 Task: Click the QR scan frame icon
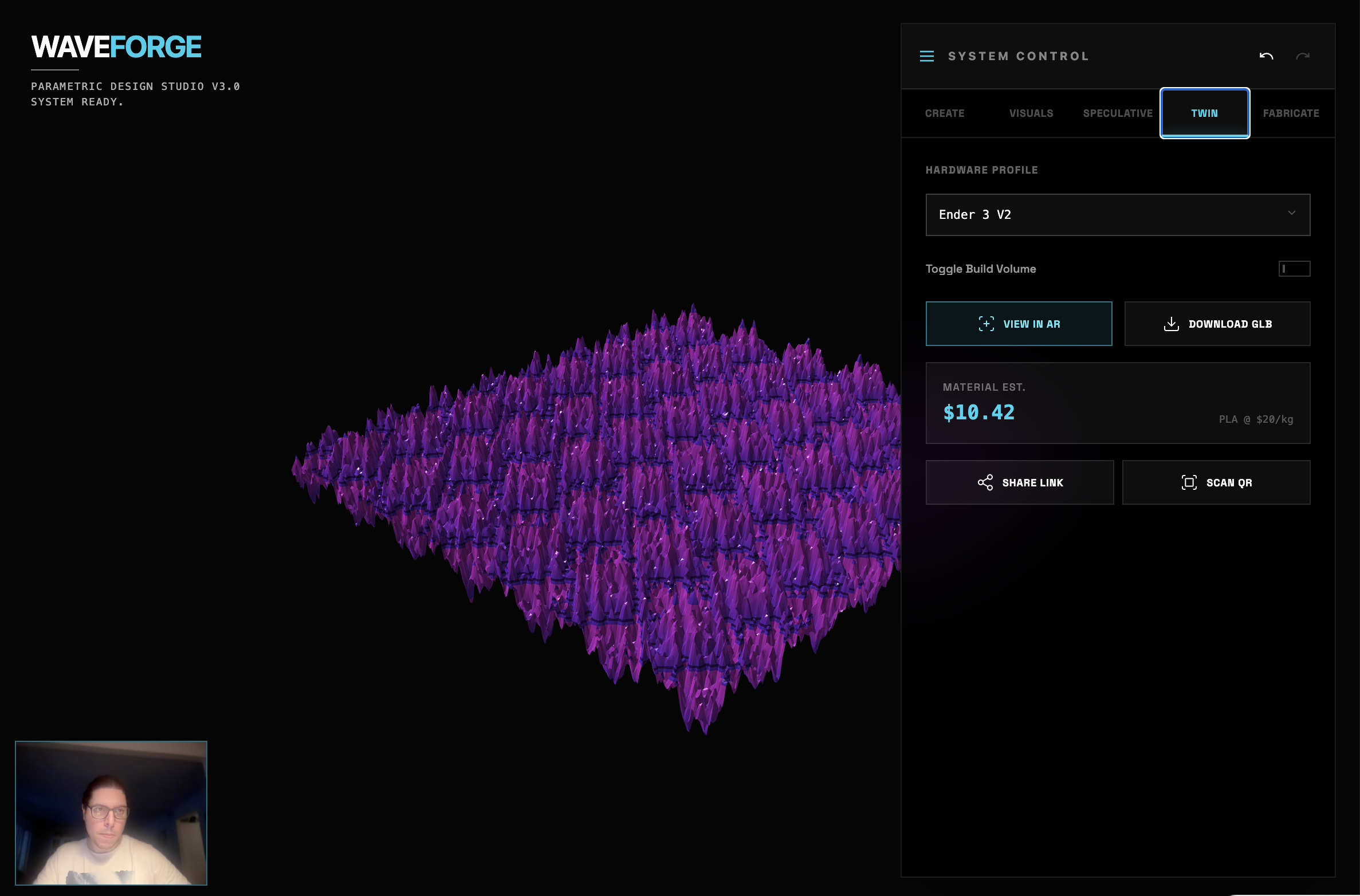coord(1189,482)
